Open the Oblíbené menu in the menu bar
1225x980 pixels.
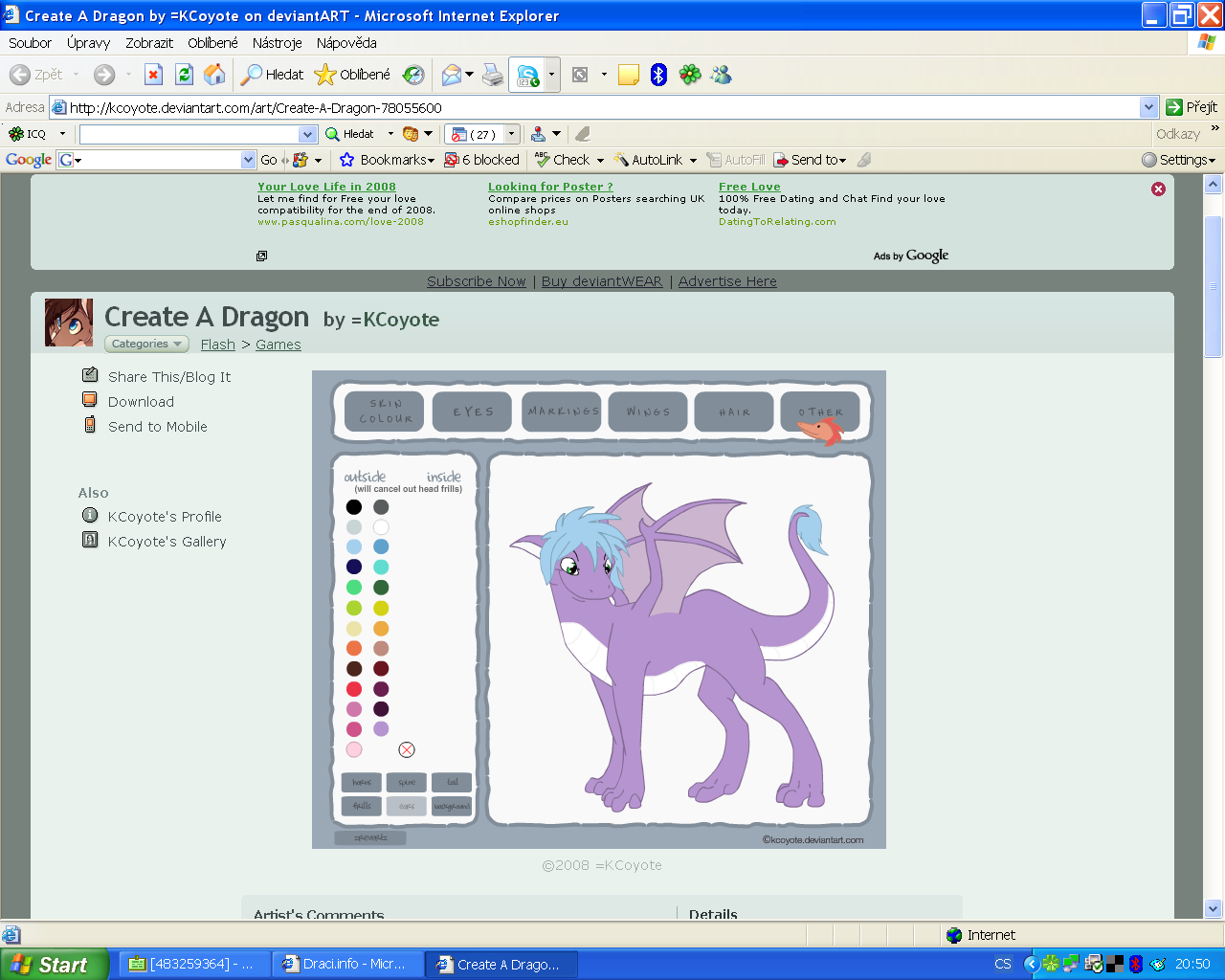(212, 43)
